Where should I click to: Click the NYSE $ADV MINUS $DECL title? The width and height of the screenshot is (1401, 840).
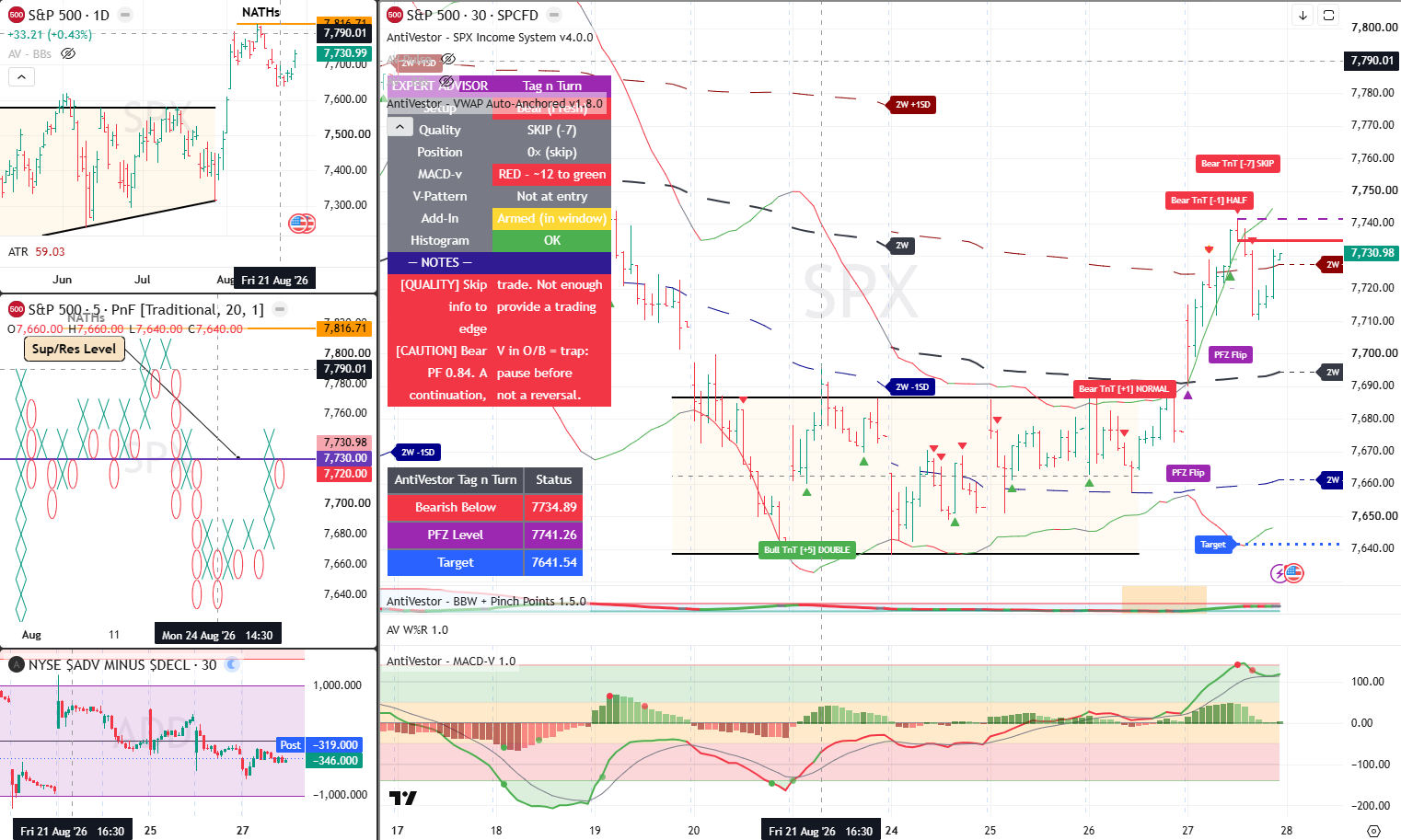tap(122, 664)
